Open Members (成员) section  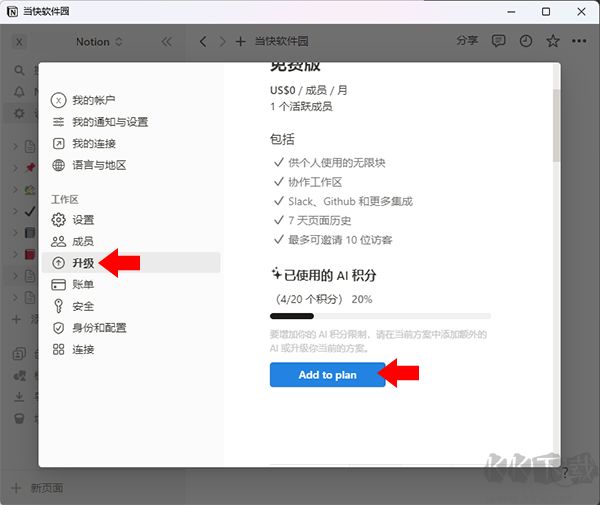(x=72, y=241)
